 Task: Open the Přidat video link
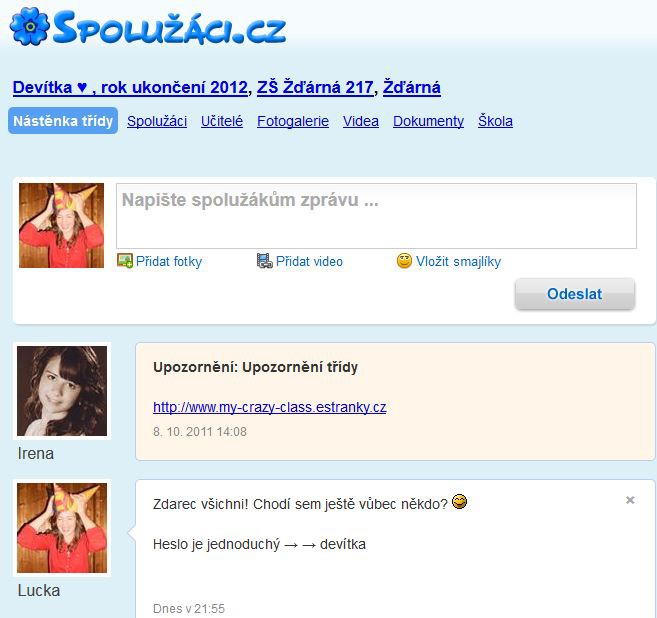(x=309, y=261)
